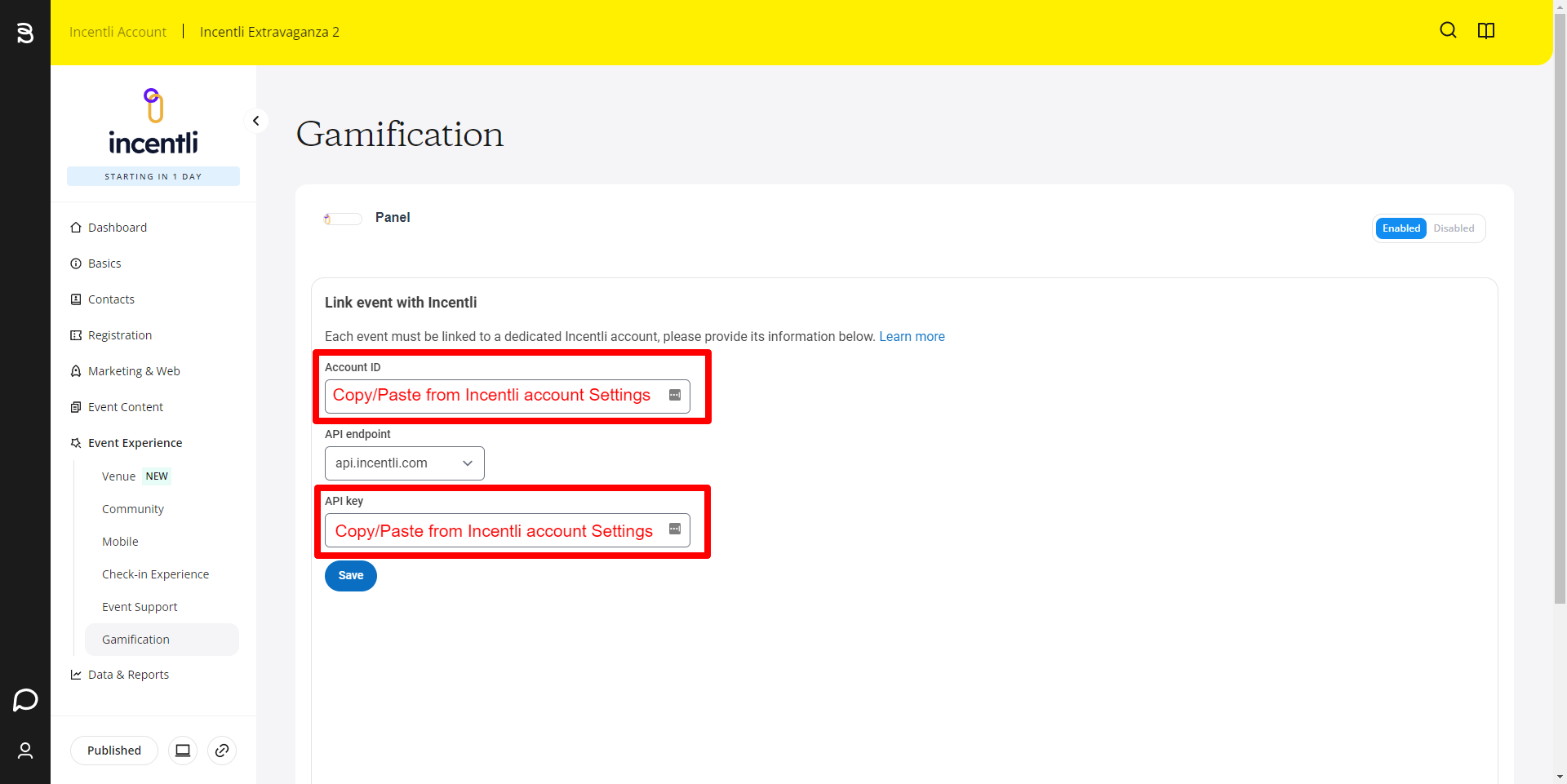Screen dimensions: 1567x784
Task: Open the Basics menu item
Action: click(x=104, y=264)
